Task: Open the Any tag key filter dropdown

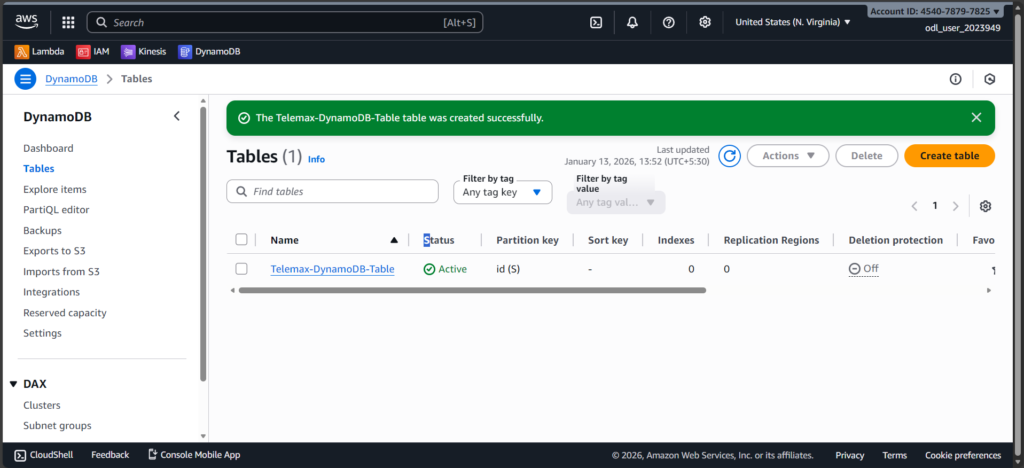Action: [x=502, y=192]
